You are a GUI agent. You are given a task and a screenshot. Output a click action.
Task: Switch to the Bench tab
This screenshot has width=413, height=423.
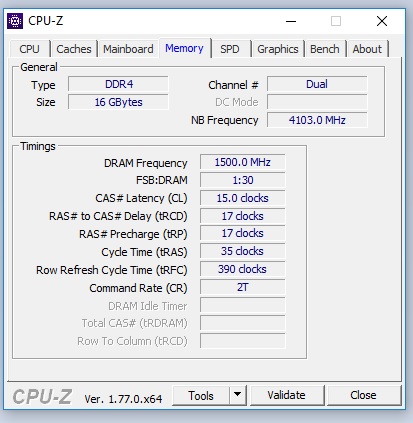325,49
